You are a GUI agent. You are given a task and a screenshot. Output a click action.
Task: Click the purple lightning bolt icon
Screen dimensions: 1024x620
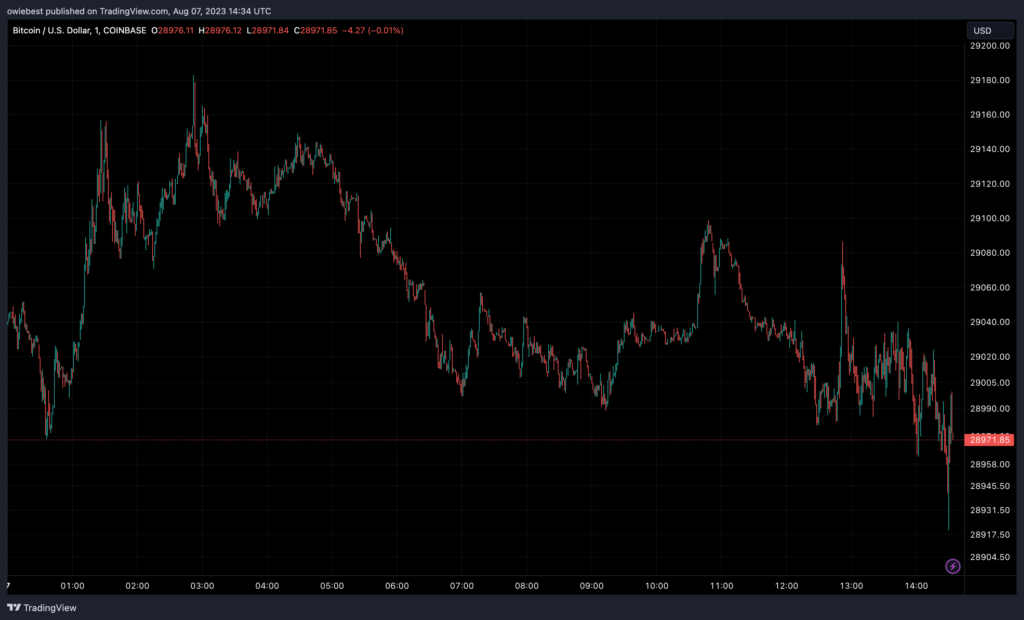pyautogui.click(x=952, y=566)
